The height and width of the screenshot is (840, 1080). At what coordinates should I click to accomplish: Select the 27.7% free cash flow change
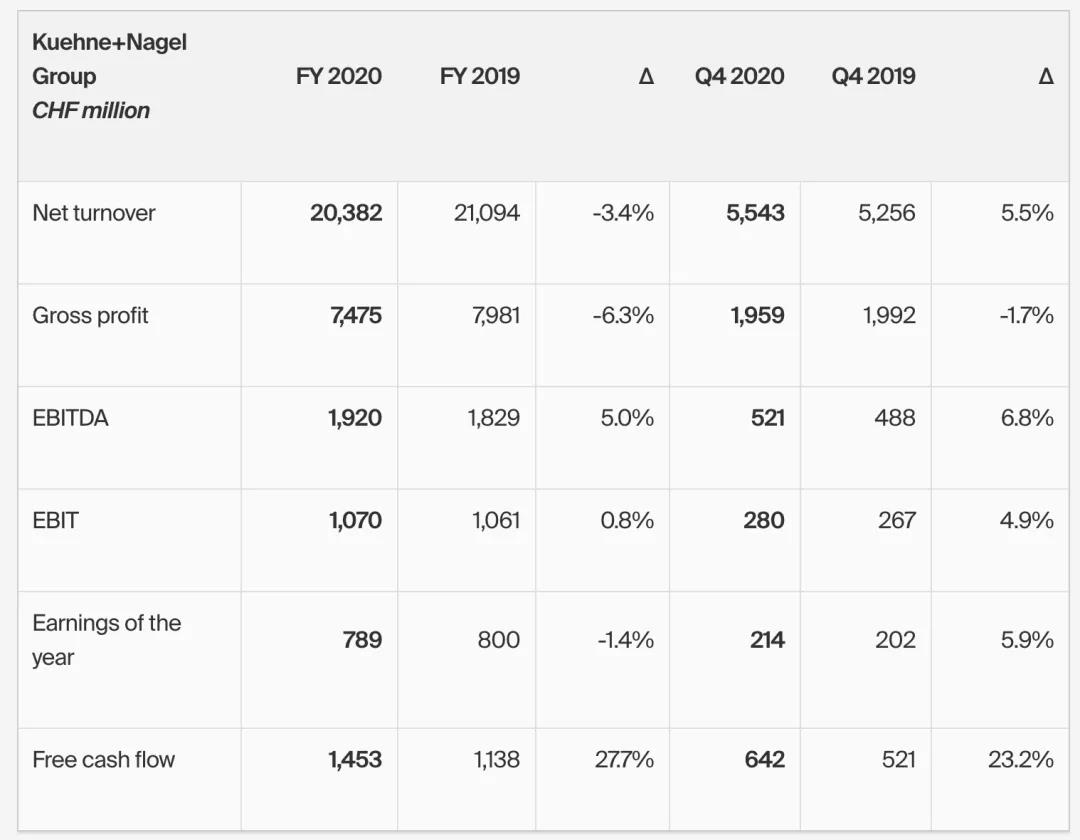tap(624, 760)
